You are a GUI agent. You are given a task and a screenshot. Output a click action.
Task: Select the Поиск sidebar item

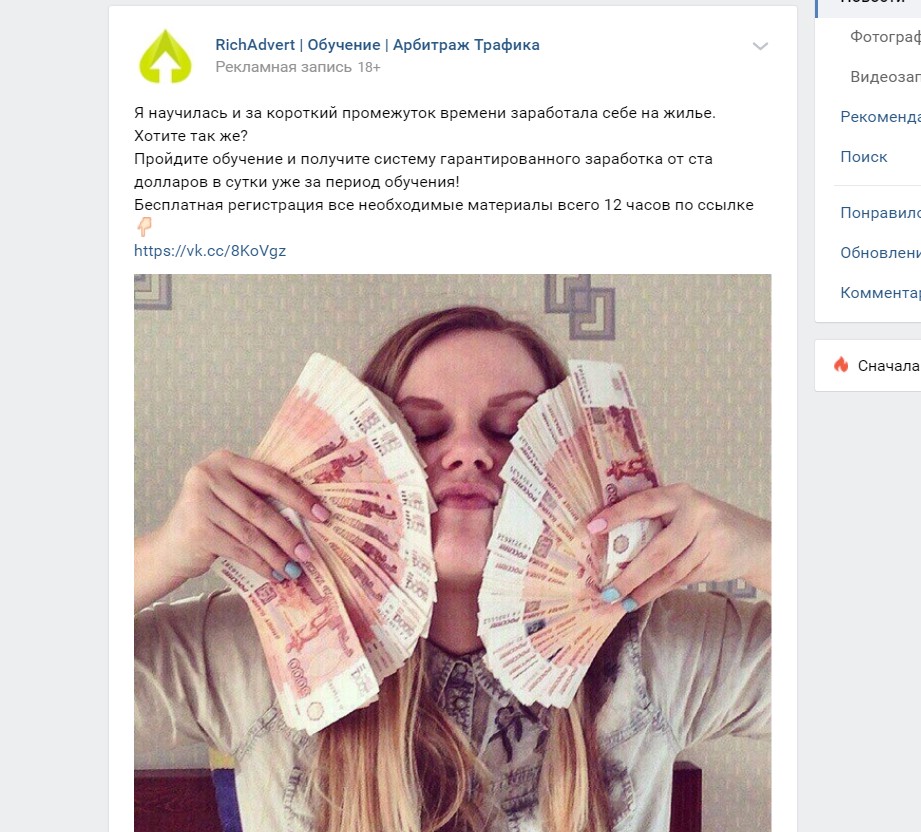[x=863, y=157]
